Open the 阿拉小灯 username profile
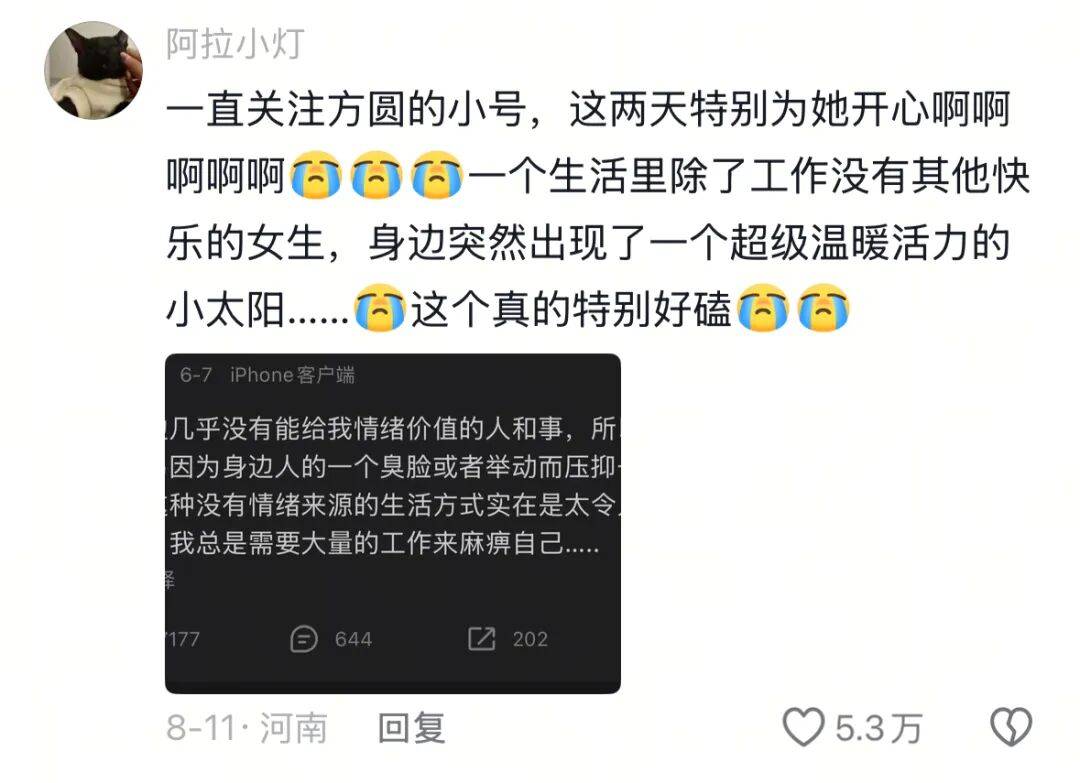Image resolution: width=1080 pixels, height=783 pixels. click(x=235, y=44)
